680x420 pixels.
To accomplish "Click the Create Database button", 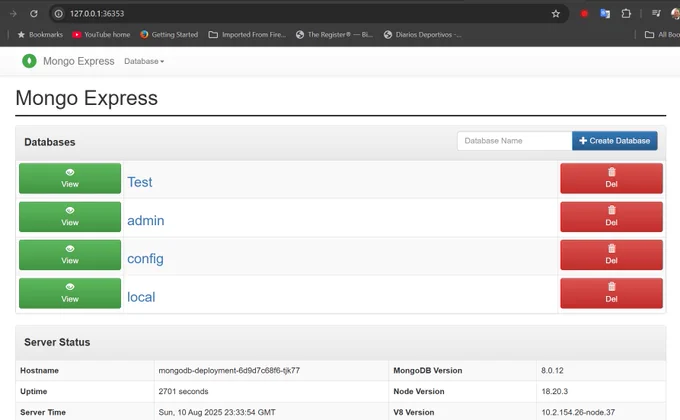I will tap(615, 141).
